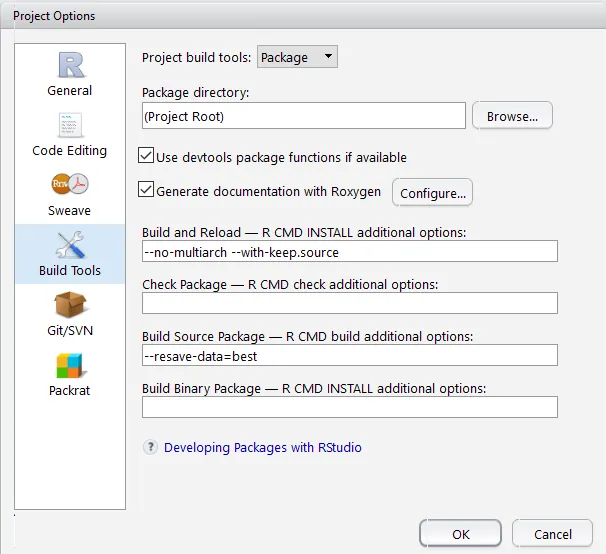
Task: Focus the Build and Reload options field
Action: click(x=350, y=251)
